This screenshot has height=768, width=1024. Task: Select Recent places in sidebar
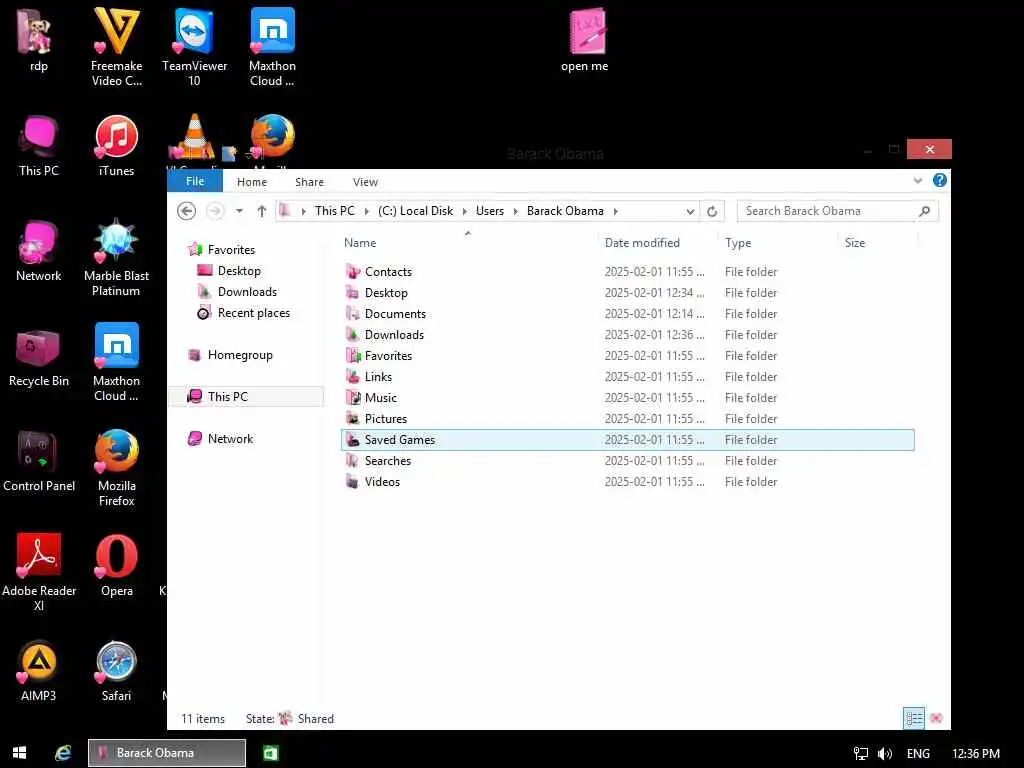pos(243,313)
